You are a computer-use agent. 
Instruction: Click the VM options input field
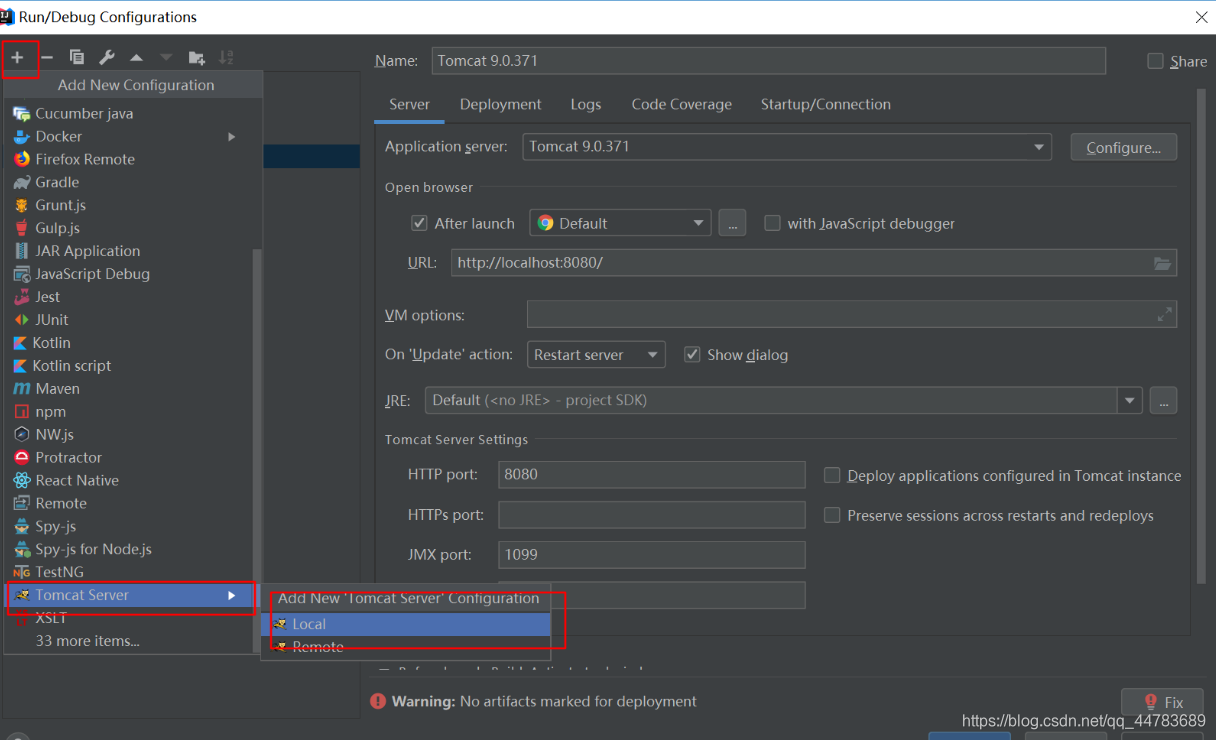[852, 315]
